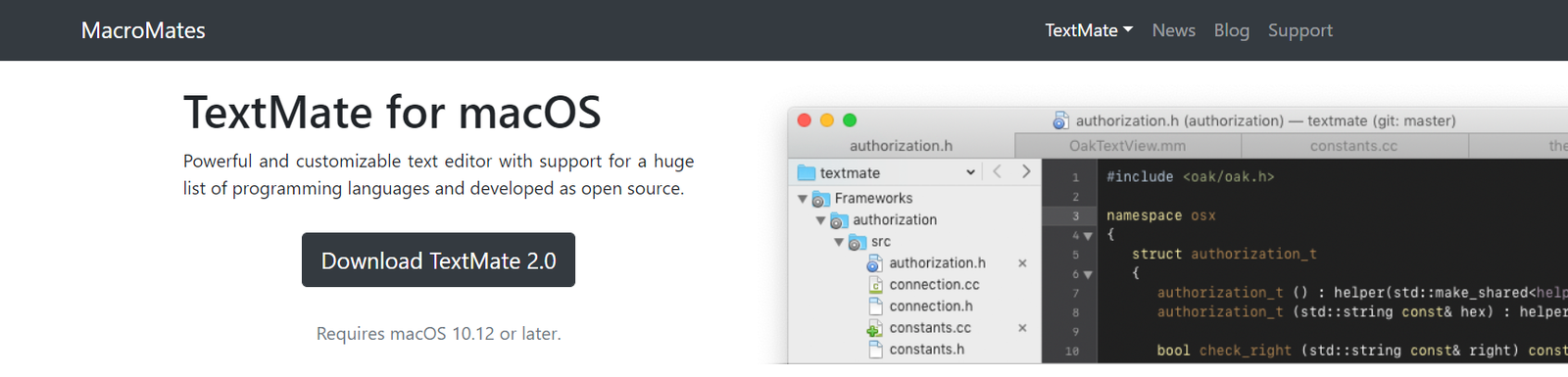Click line number 10 in the gutter
This screenshot has height=377, width=1568.
(1072, 351)
